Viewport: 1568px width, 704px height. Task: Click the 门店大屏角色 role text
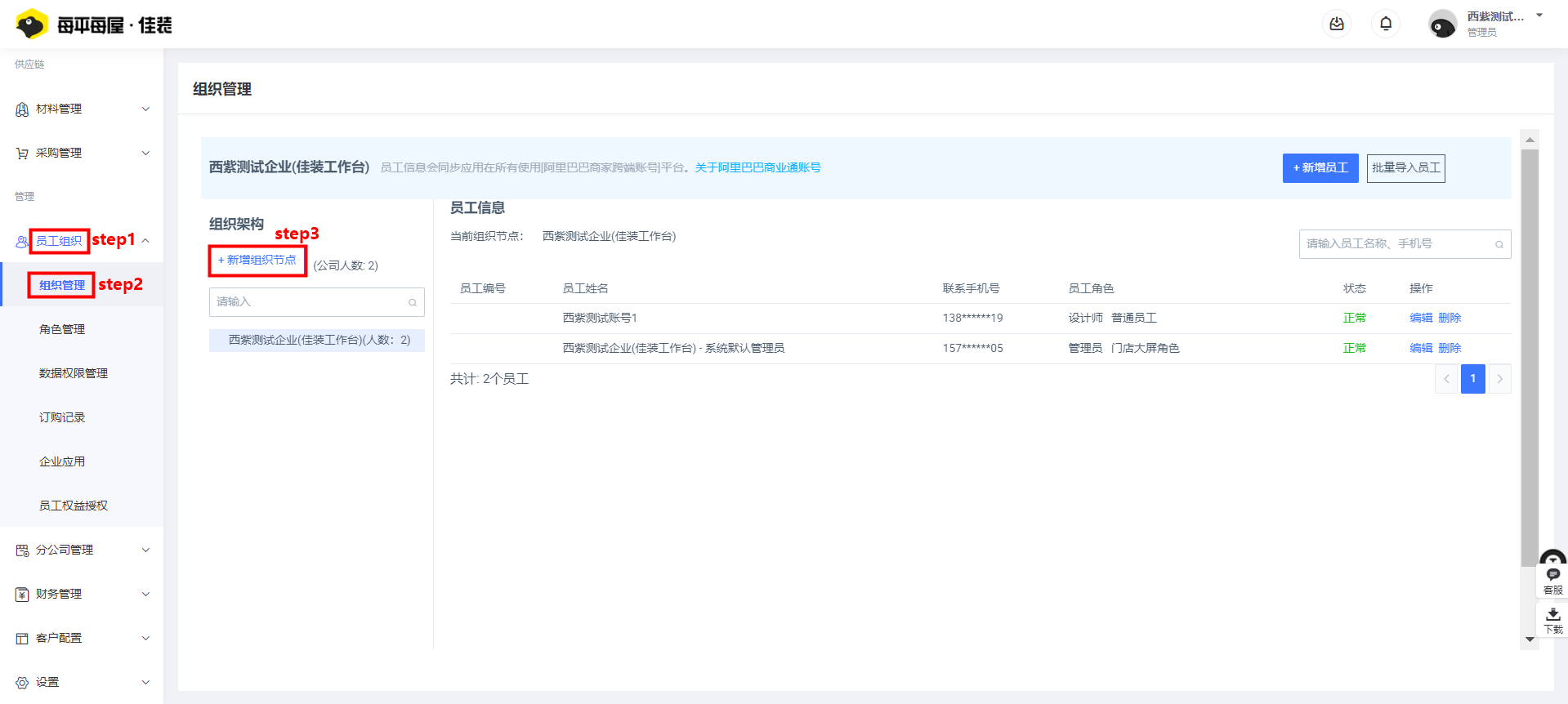1146,349
